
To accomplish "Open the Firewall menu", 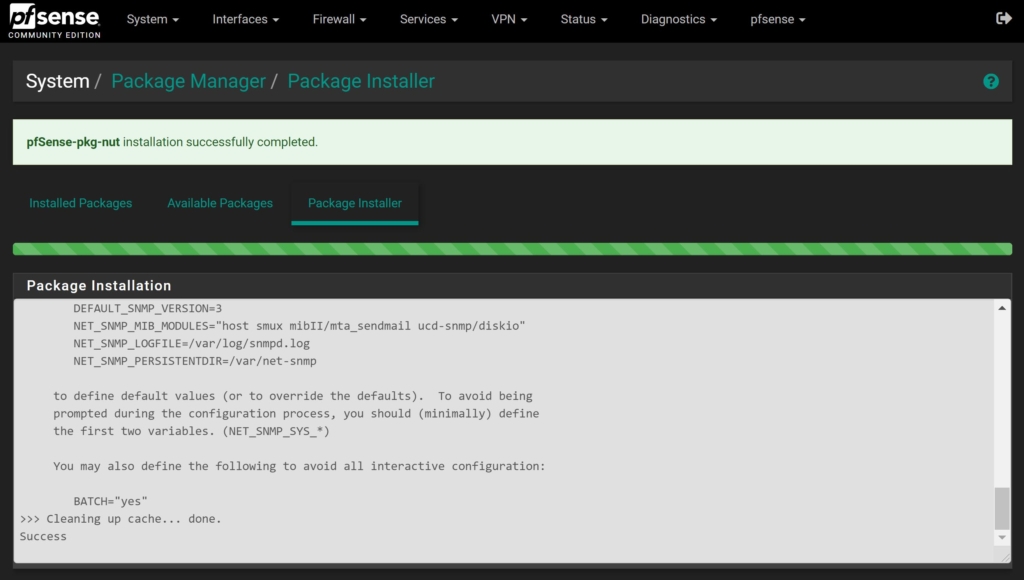I will (x=339, y=19).
